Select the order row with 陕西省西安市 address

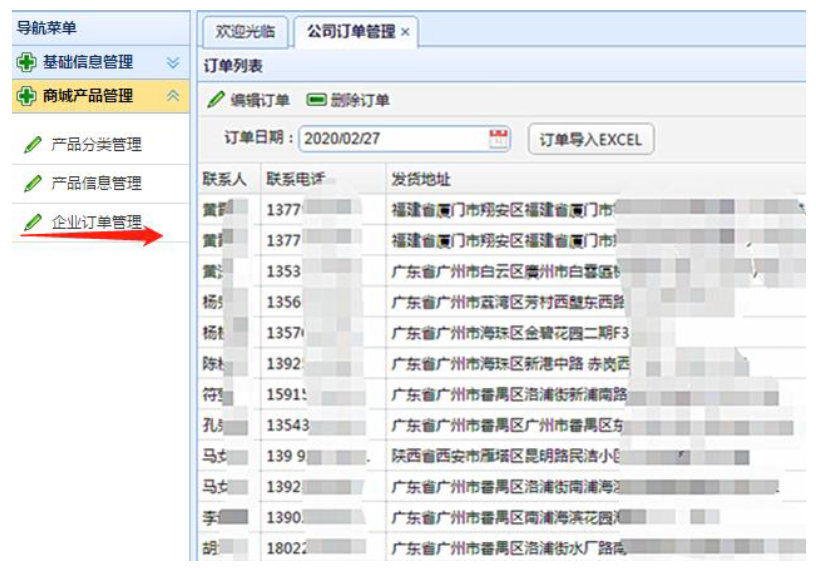(x=500, y=457)
